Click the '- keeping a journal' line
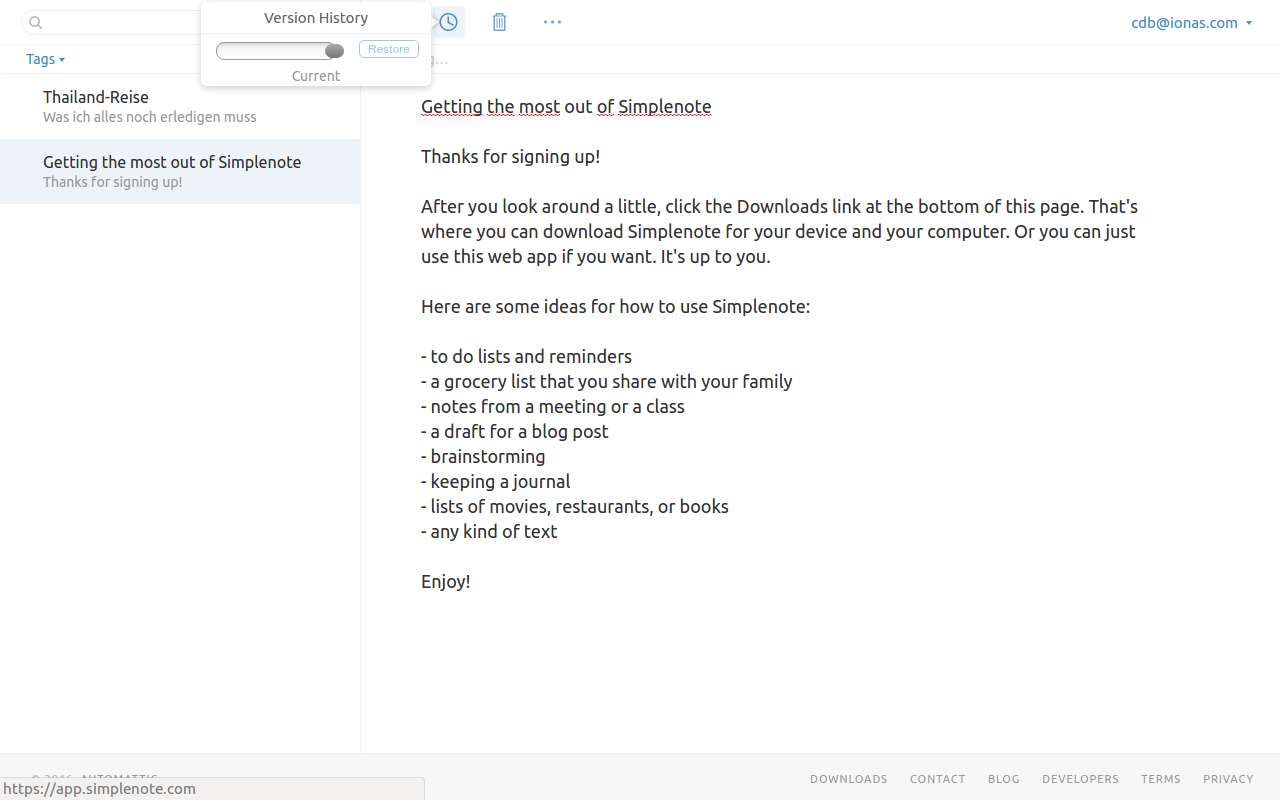This screenshot has height=800, width=1280. (496, 482)
